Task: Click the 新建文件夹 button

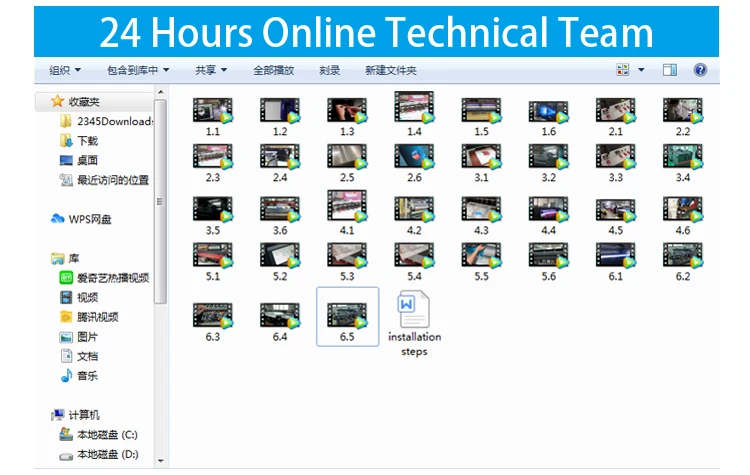Action: (x=391, y=70)
